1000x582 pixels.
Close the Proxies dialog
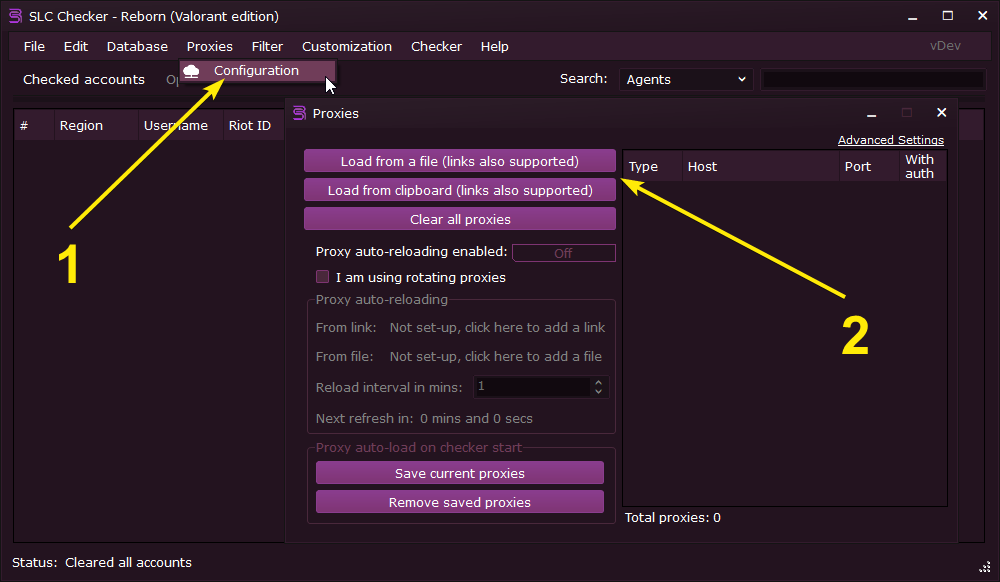click(941, 113)
